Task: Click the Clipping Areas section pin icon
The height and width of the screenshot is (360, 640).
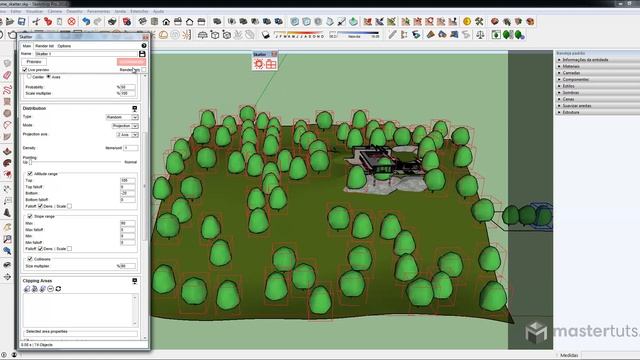Action: (x=135, y=281)
